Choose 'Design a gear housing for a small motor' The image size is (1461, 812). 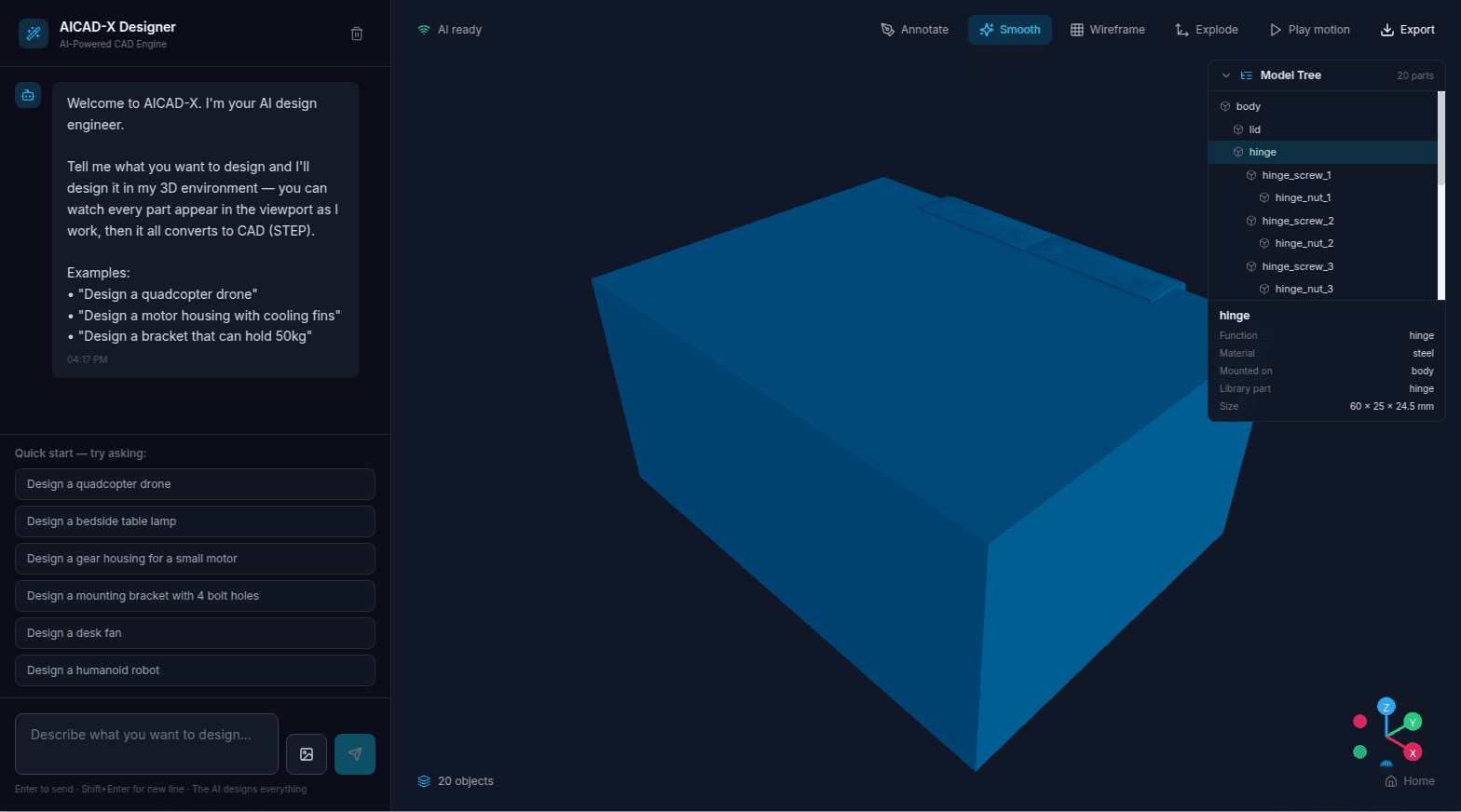[195, 559]
